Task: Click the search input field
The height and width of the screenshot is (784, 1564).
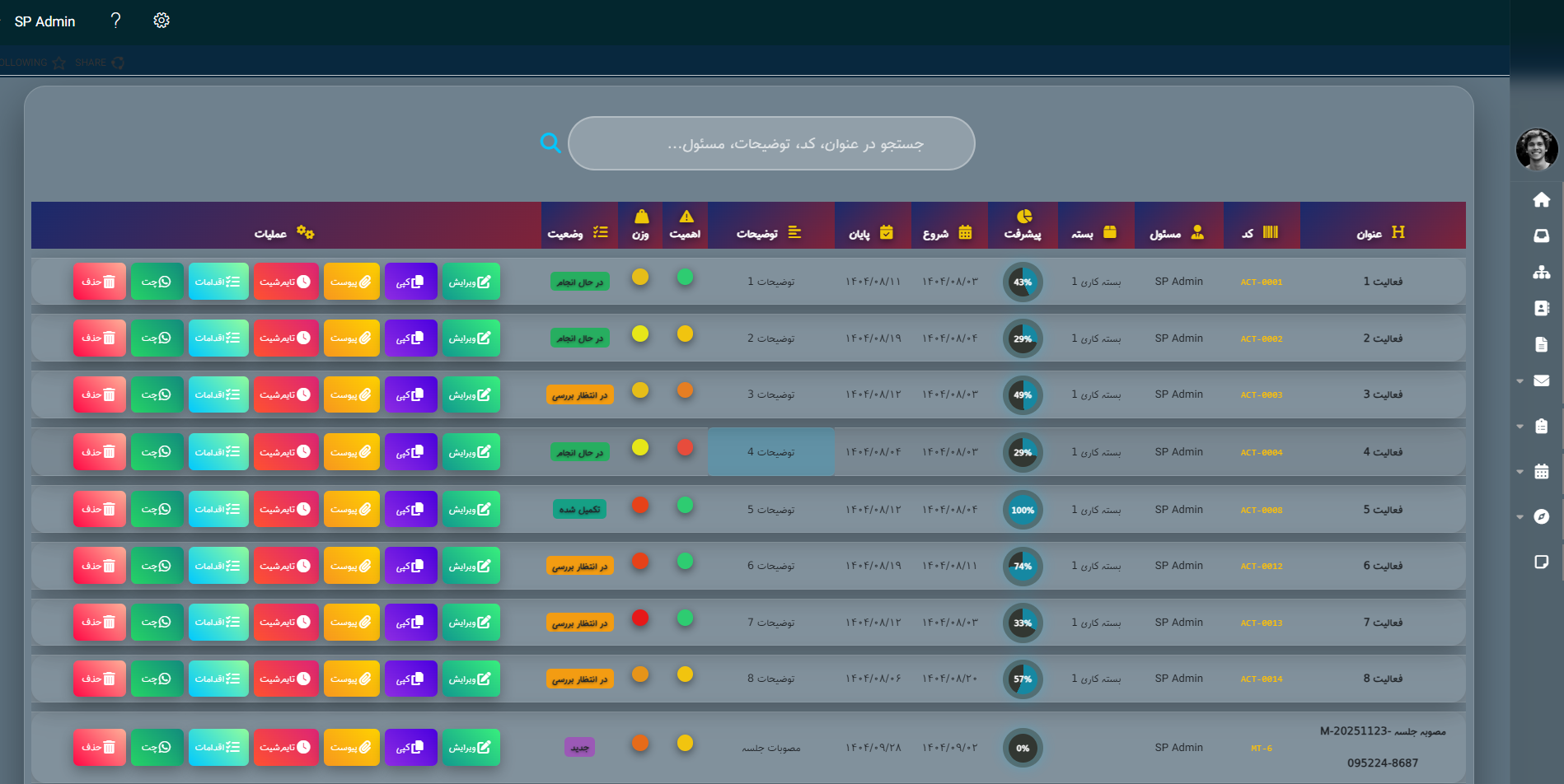Action: pos(771,143)
